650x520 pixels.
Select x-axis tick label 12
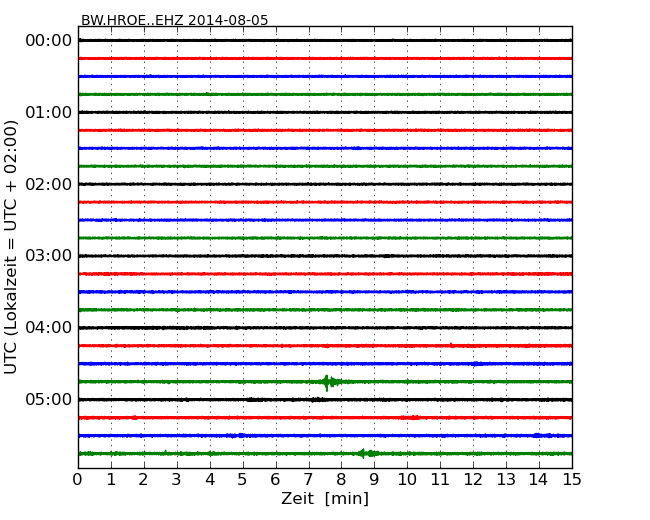473,480
